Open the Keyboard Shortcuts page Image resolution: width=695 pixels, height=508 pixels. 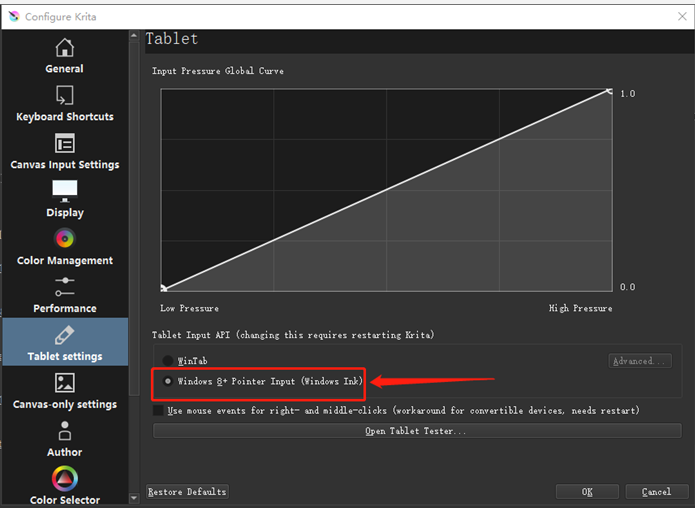tap(65, 104)
